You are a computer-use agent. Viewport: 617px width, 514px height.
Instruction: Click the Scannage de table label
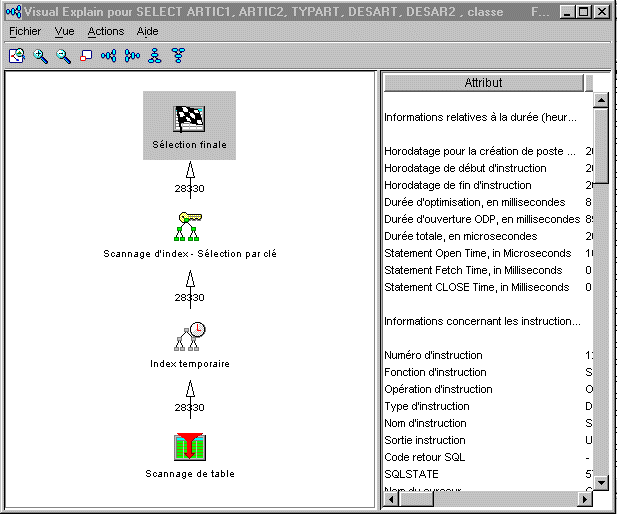point(190,473)
